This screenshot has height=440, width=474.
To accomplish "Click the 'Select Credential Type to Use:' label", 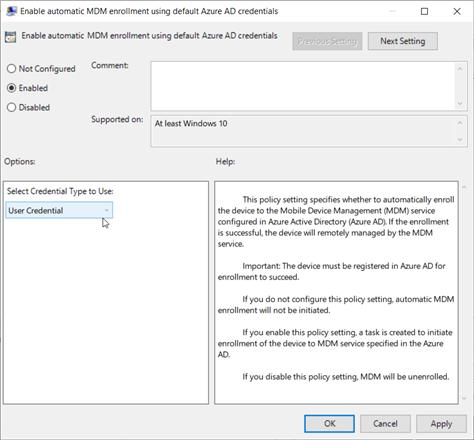I will tap(60, 191).
